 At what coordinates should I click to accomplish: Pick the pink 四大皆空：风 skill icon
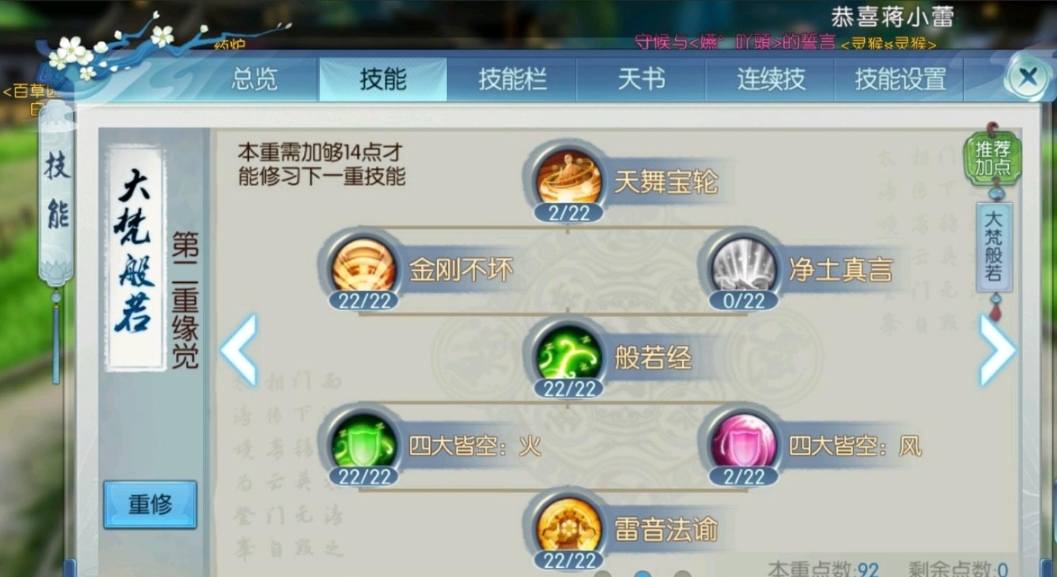(x=744, y=441)
